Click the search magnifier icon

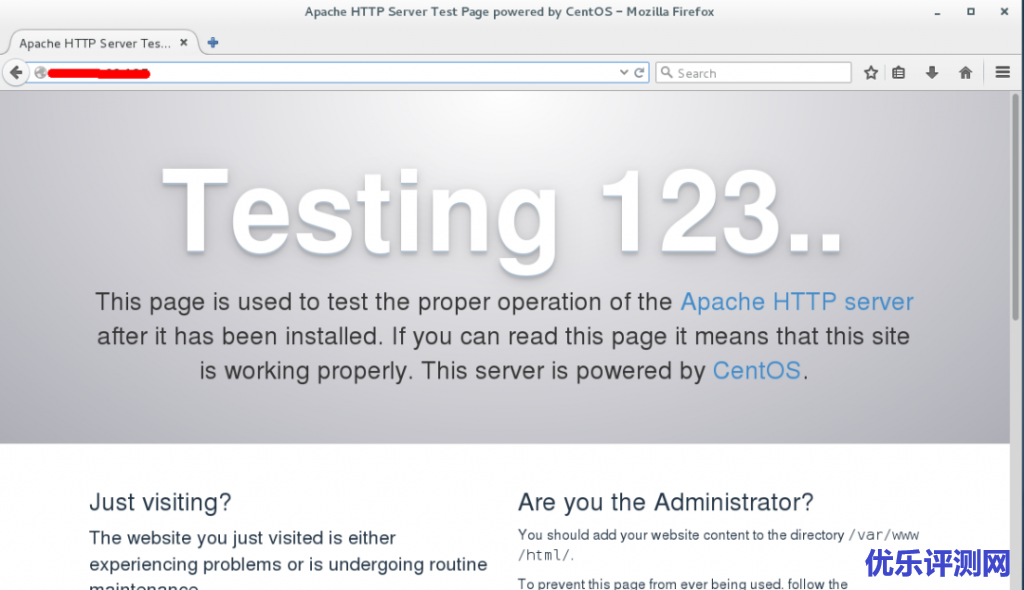pos(666,73)
